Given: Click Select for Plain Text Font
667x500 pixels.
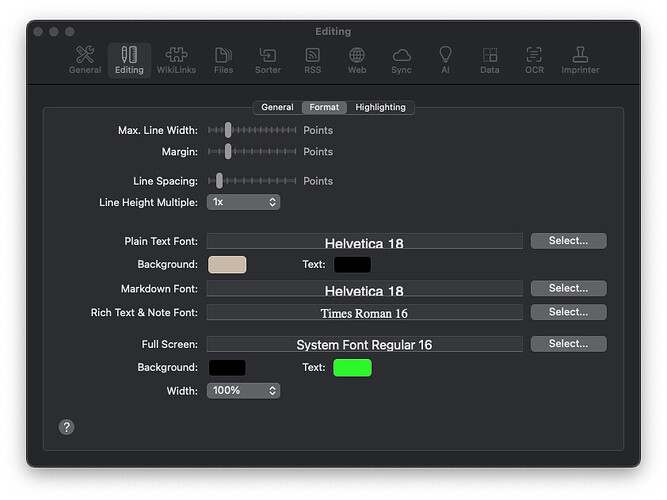Looking at the screenshot, I should click(569, 241).
